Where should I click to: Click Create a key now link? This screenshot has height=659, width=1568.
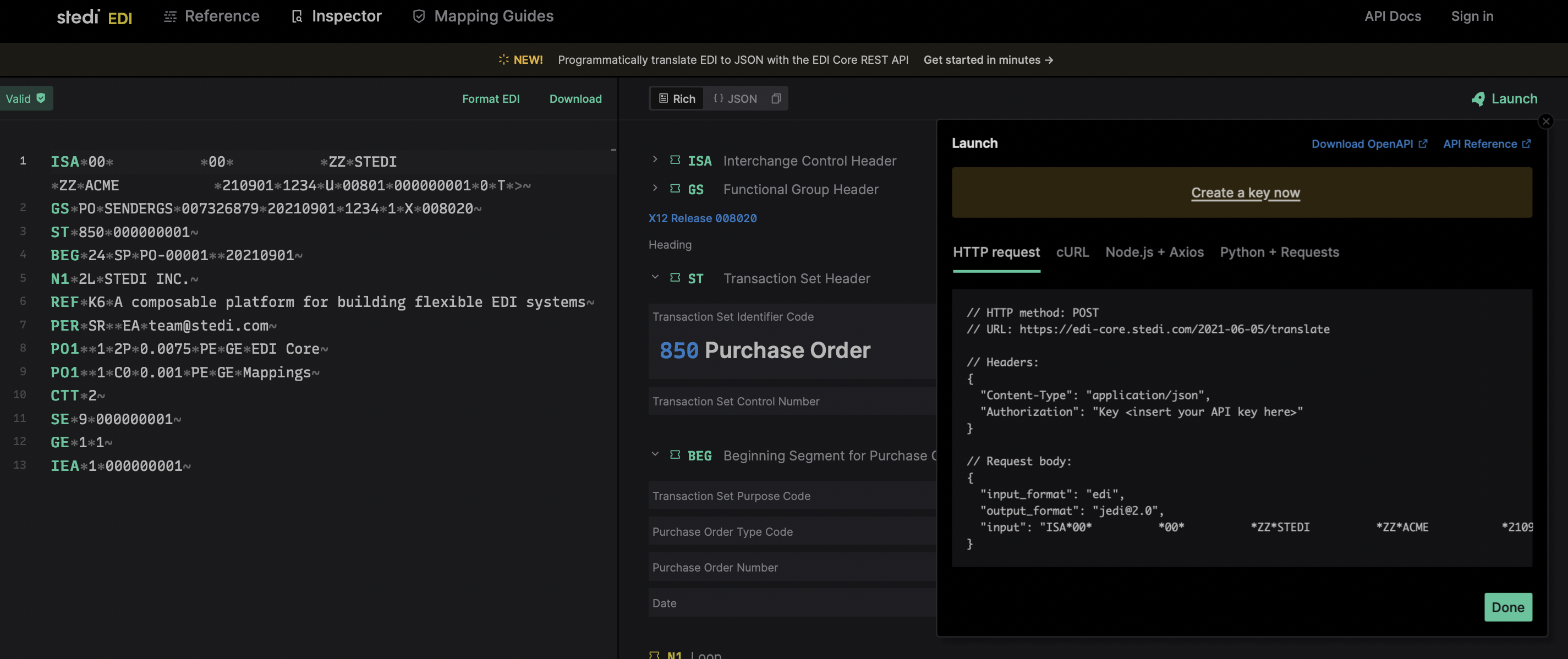pos(1246,193)
